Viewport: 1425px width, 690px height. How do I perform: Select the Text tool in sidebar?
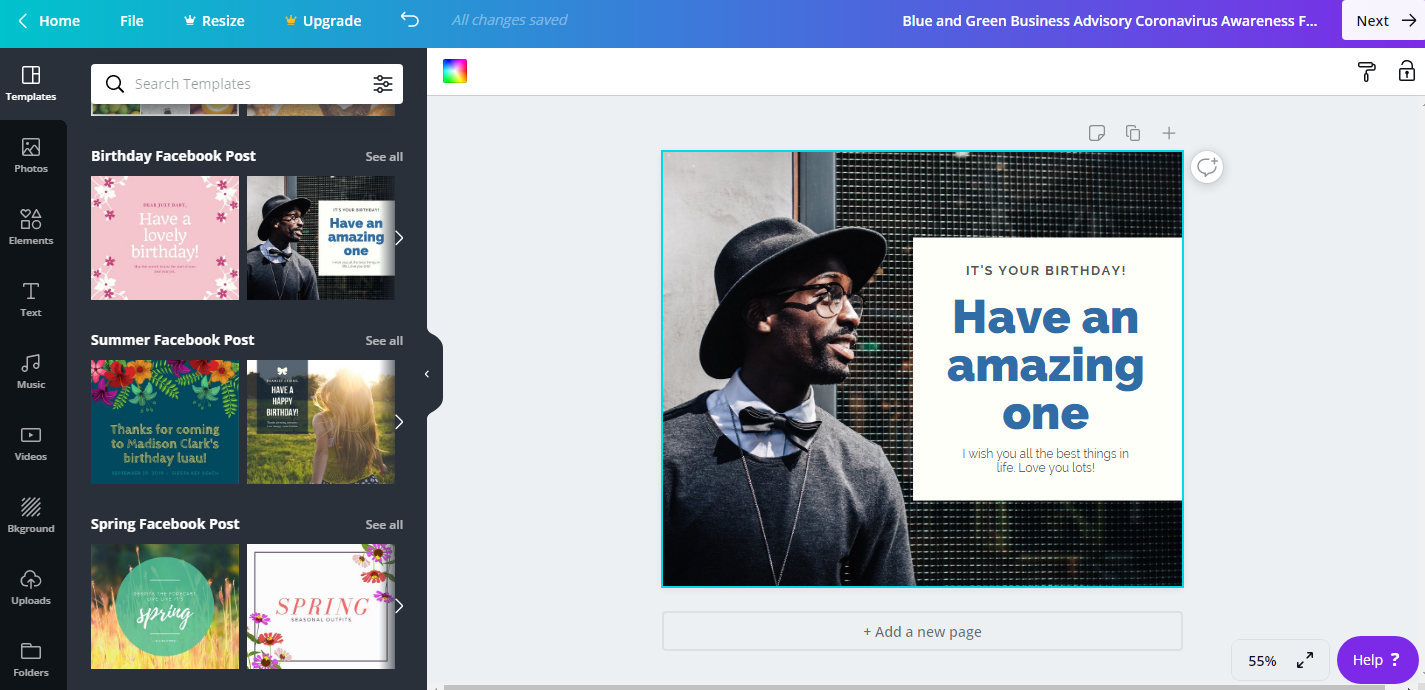pyautogui.click(x=31, y=300)
